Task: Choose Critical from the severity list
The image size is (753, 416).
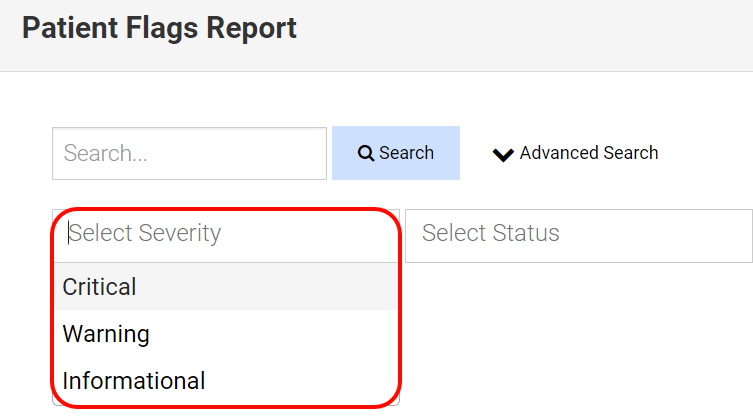Action: pyautogui.click(x=100, y=287)
